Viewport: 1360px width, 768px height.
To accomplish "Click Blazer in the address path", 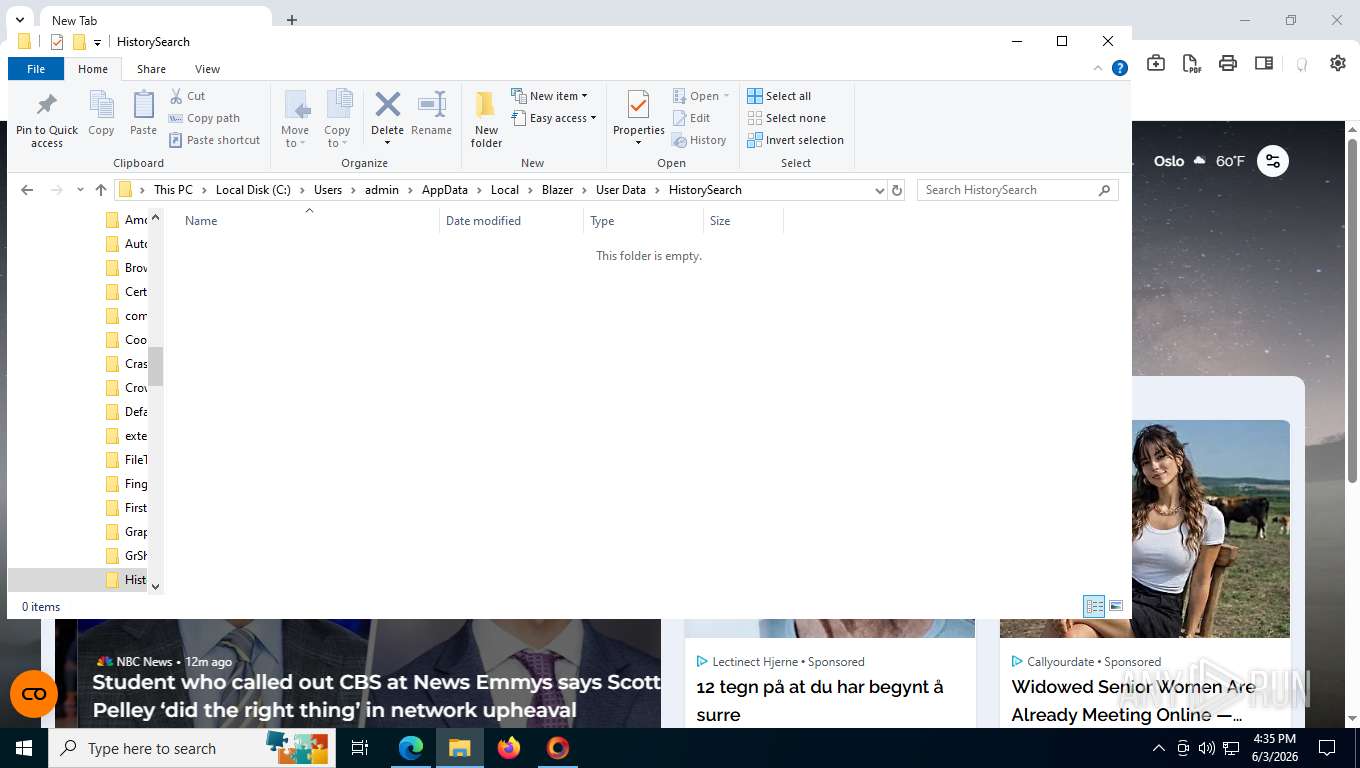I will click(557, 190).
